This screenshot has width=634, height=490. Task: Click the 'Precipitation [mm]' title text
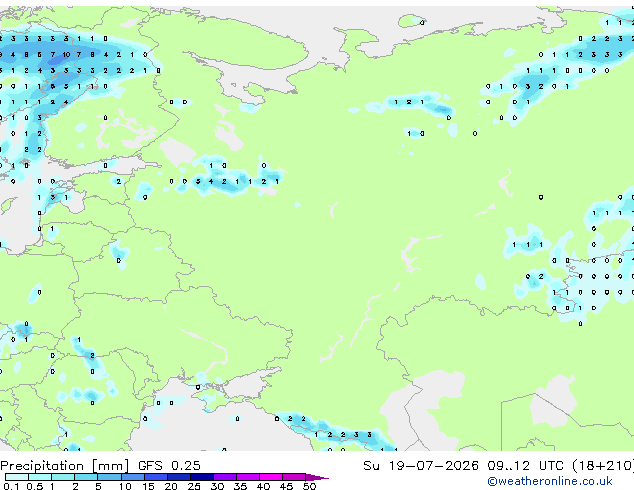pos(65,466)
